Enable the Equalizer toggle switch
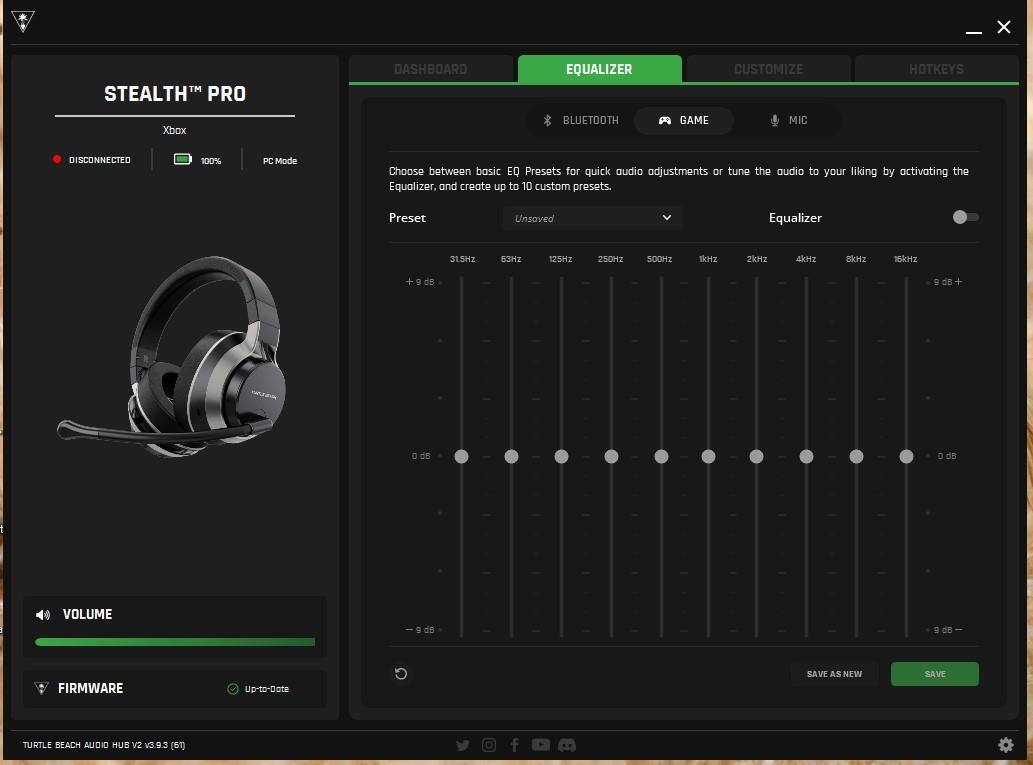The height and width of the screenshot is (765, 1033). click(965, 217)
